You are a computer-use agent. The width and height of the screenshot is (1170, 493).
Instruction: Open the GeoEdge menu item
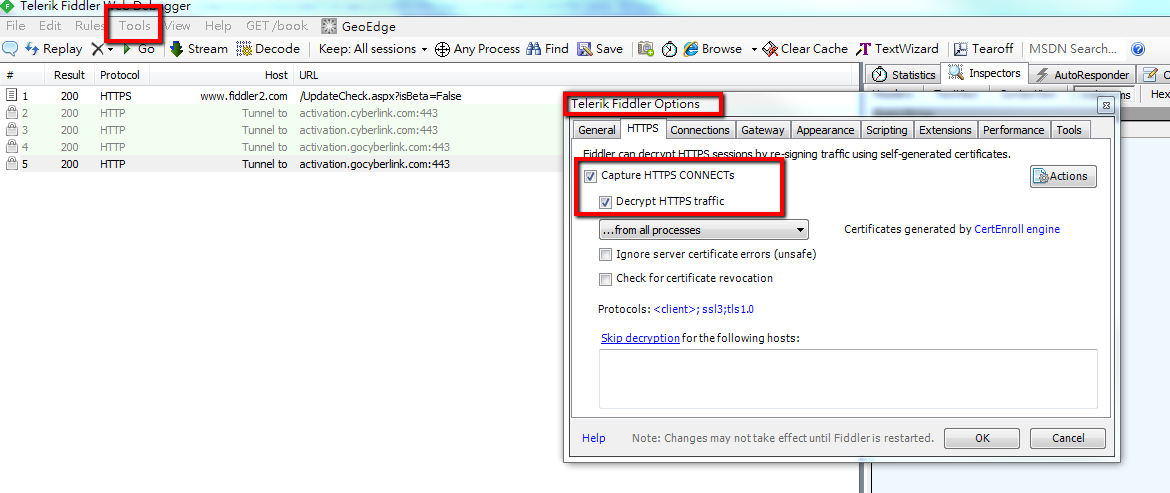[359, 26]
